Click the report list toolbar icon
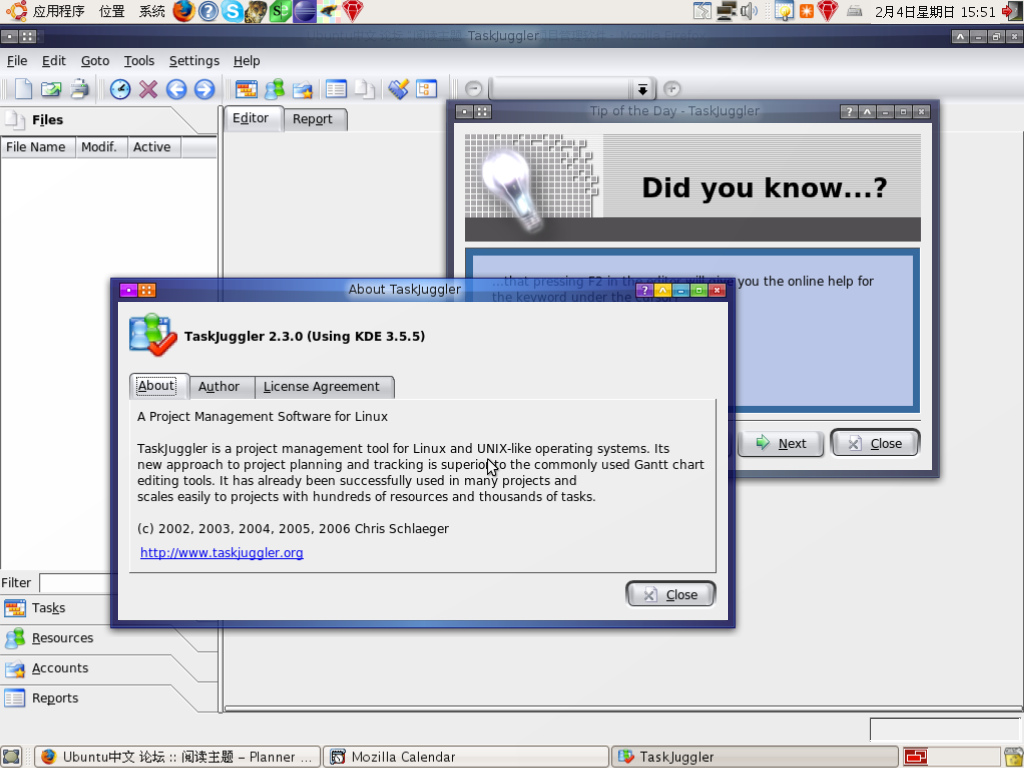Viewport: 1024px width, 768px height. [x=336, y=89]
